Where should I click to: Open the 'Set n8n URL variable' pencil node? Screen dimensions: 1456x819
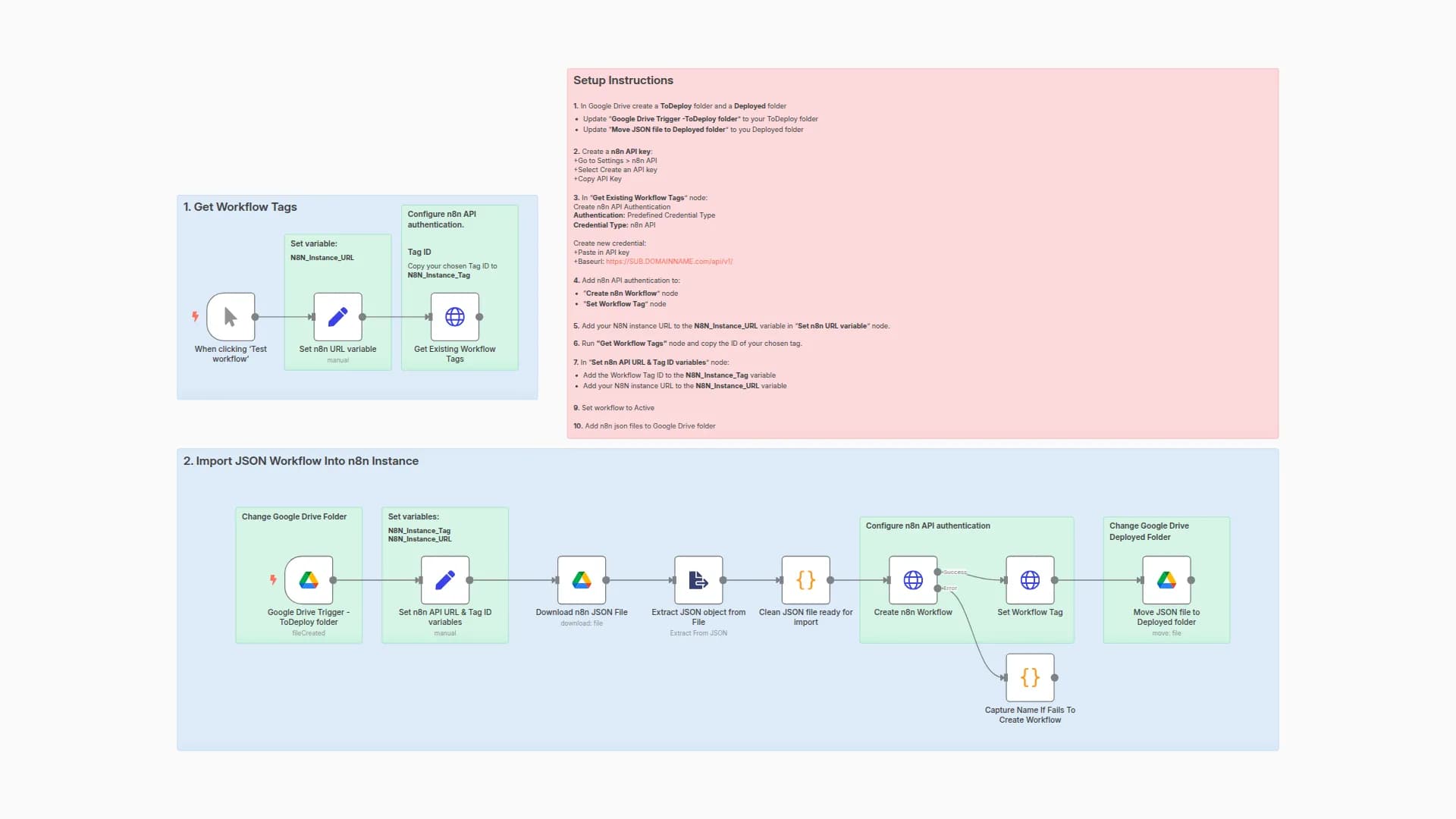338,317
